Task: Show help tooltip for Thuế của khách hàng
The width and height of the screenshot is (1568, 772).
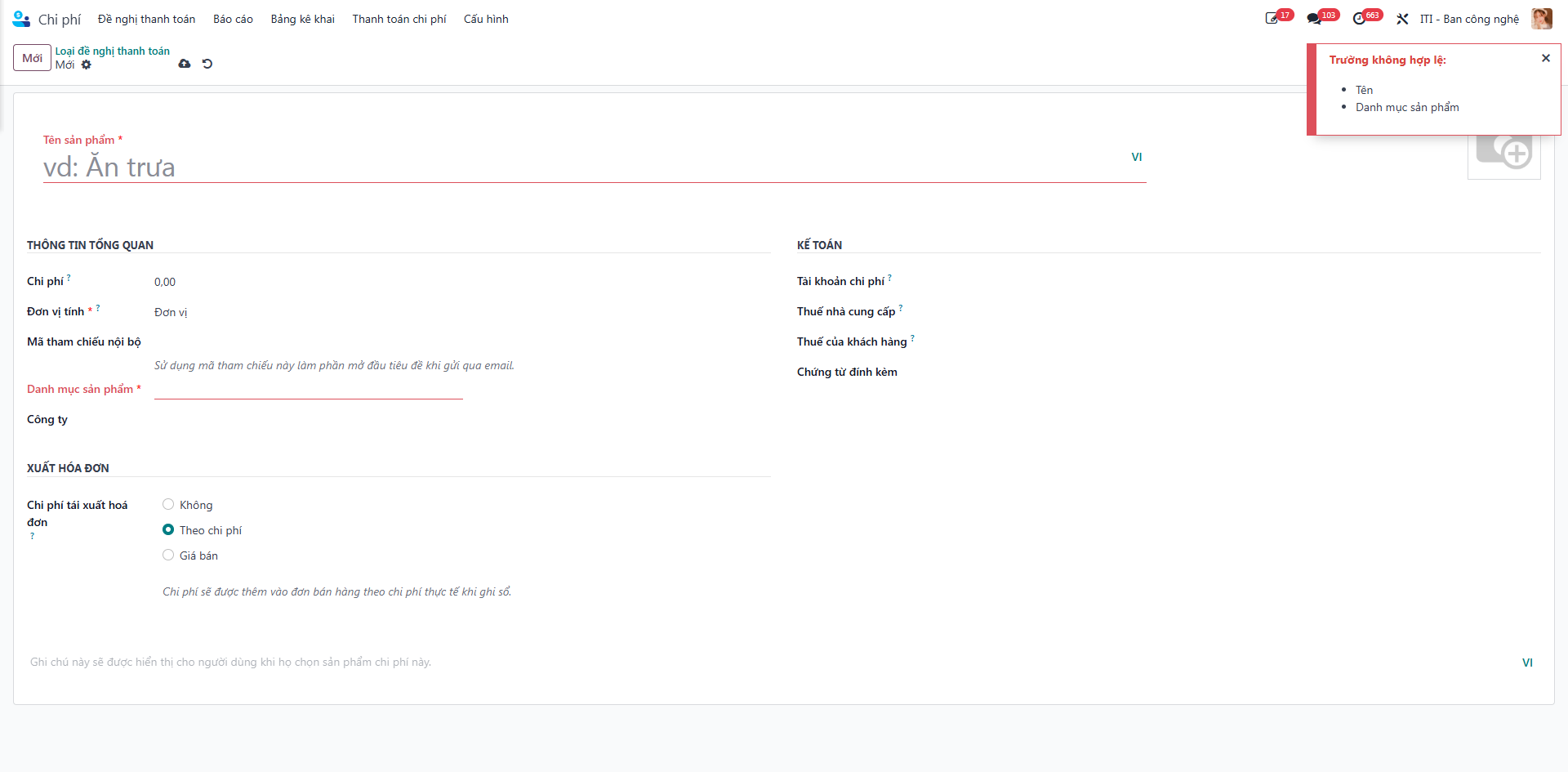Action: click(x=912, y=338)
